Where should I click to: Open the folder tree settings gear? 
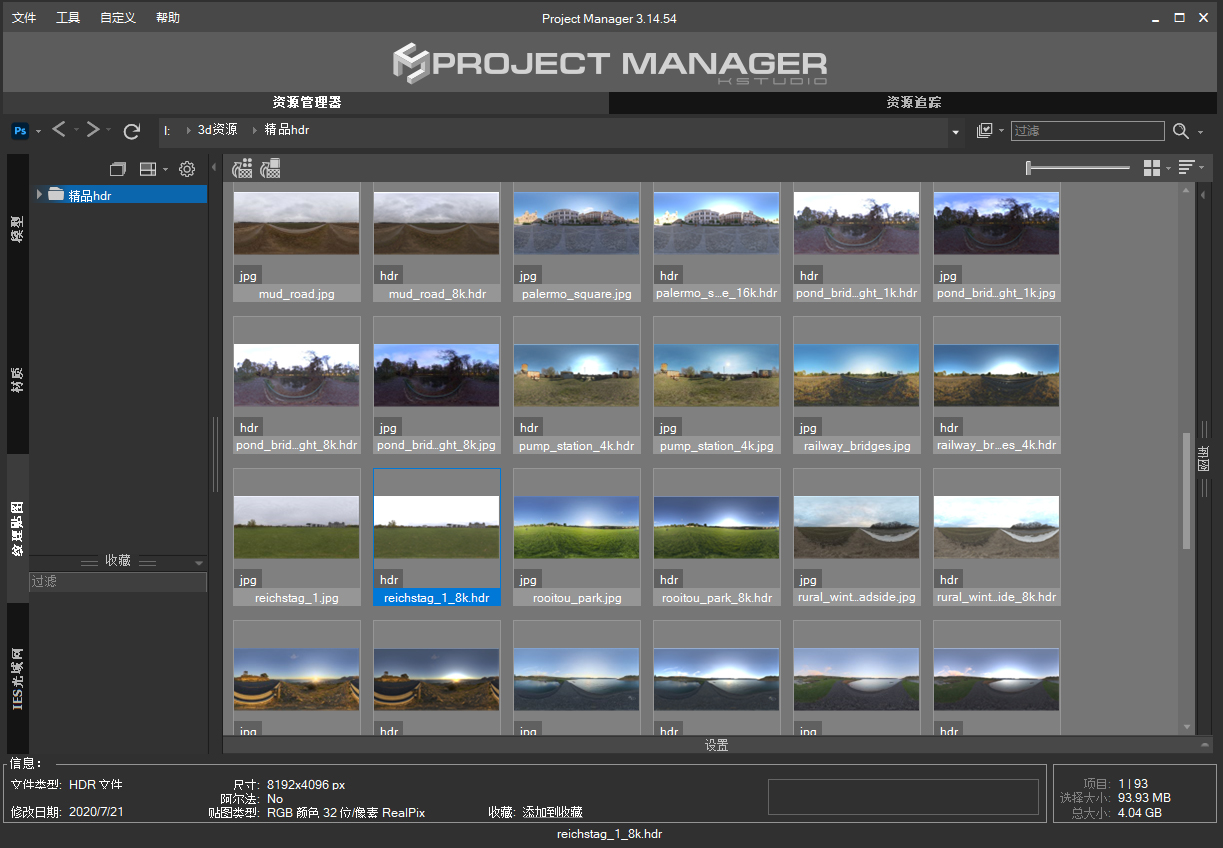click(x=187, y=169)
